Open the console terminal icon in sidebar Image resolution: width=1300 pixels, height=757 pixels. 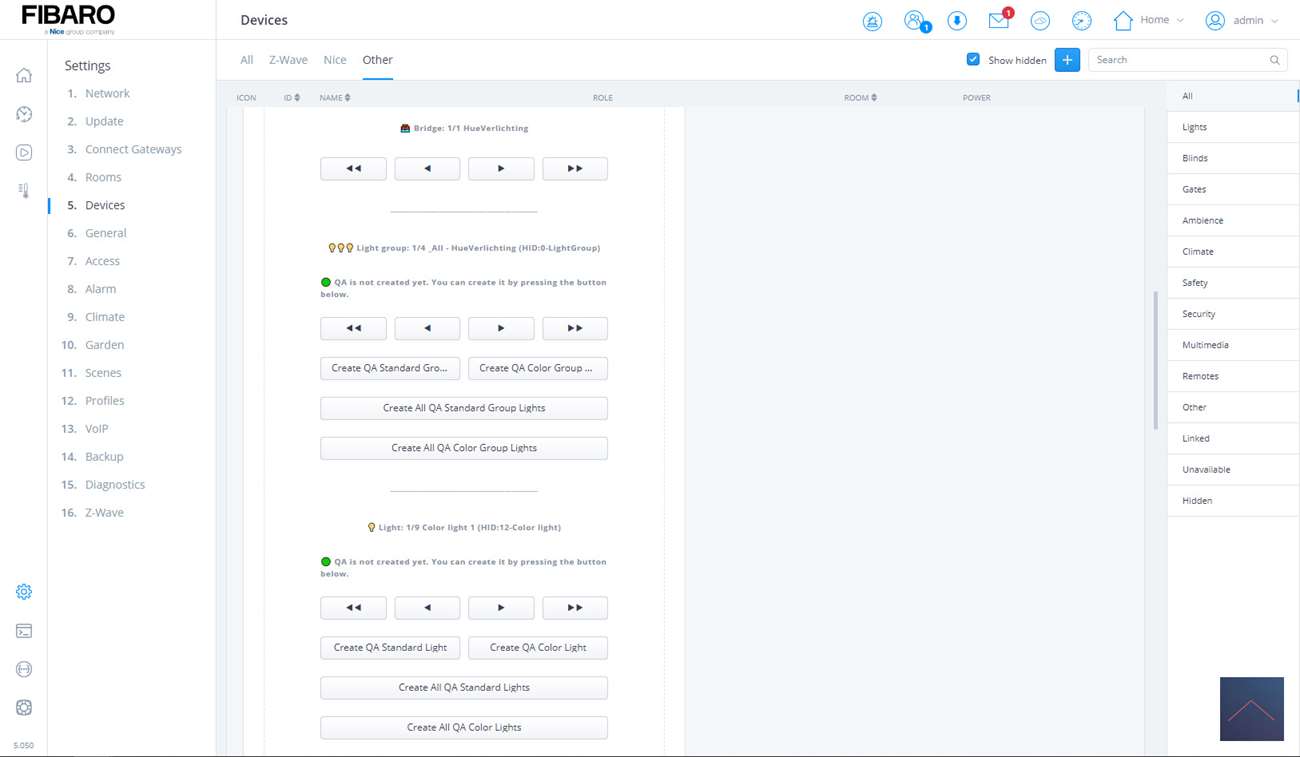(x=24, y=631)
